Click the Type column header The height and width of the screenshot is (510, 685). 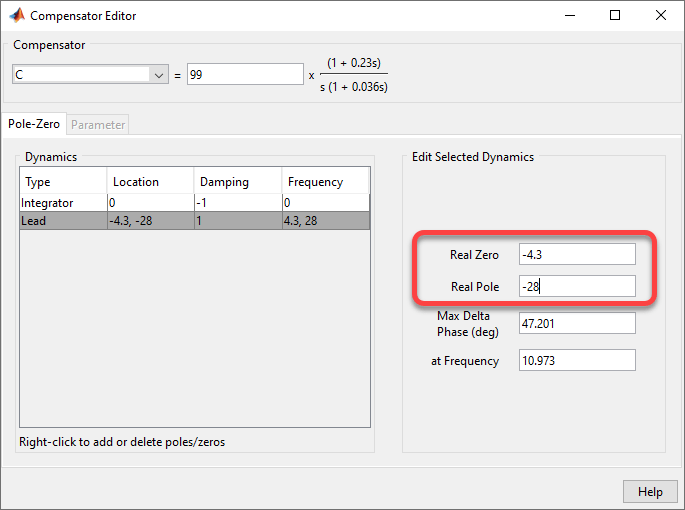tap(62, 182)
